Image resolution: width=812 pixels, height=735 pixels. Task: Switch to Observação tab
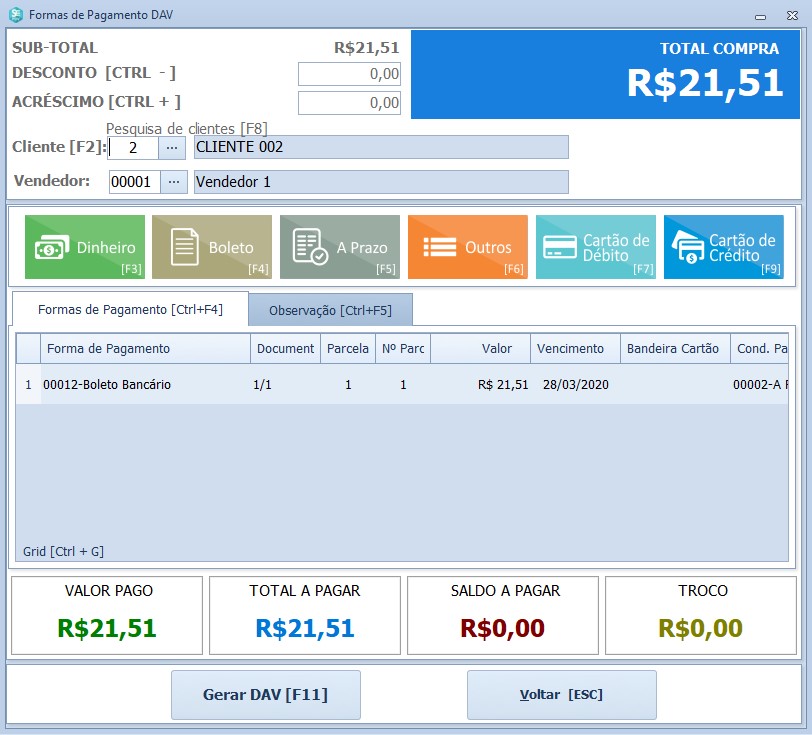[330, 310]
